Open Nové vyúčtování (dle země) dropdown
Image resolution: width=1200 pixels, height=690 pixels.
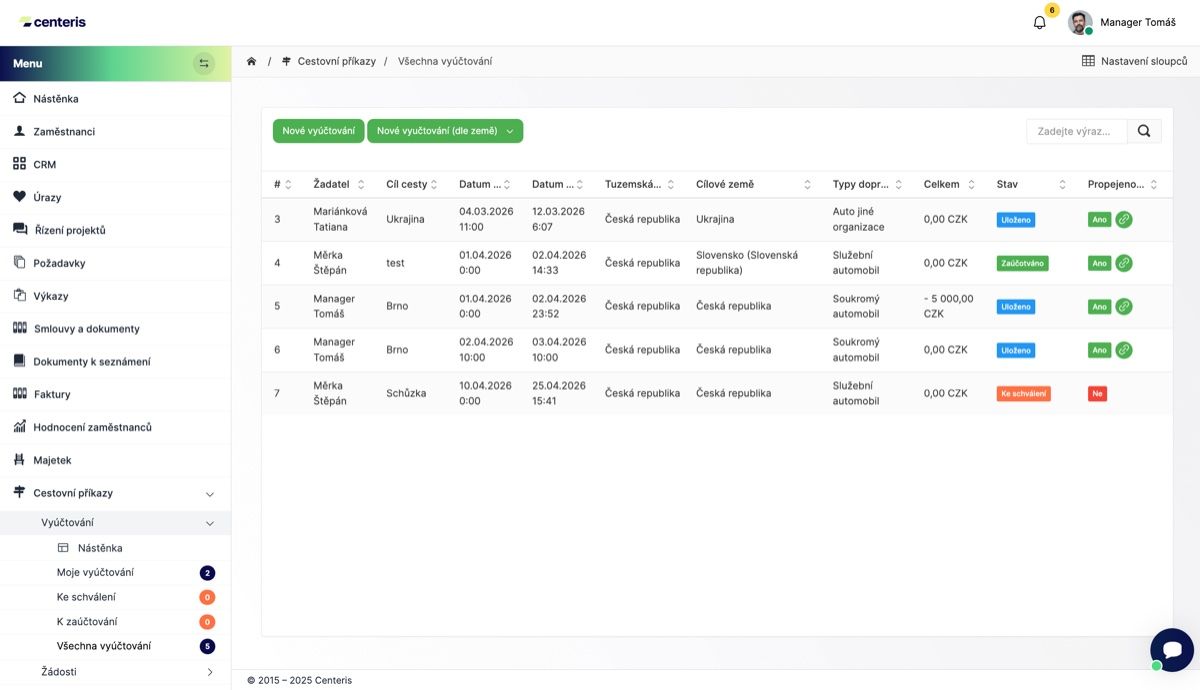445,131
